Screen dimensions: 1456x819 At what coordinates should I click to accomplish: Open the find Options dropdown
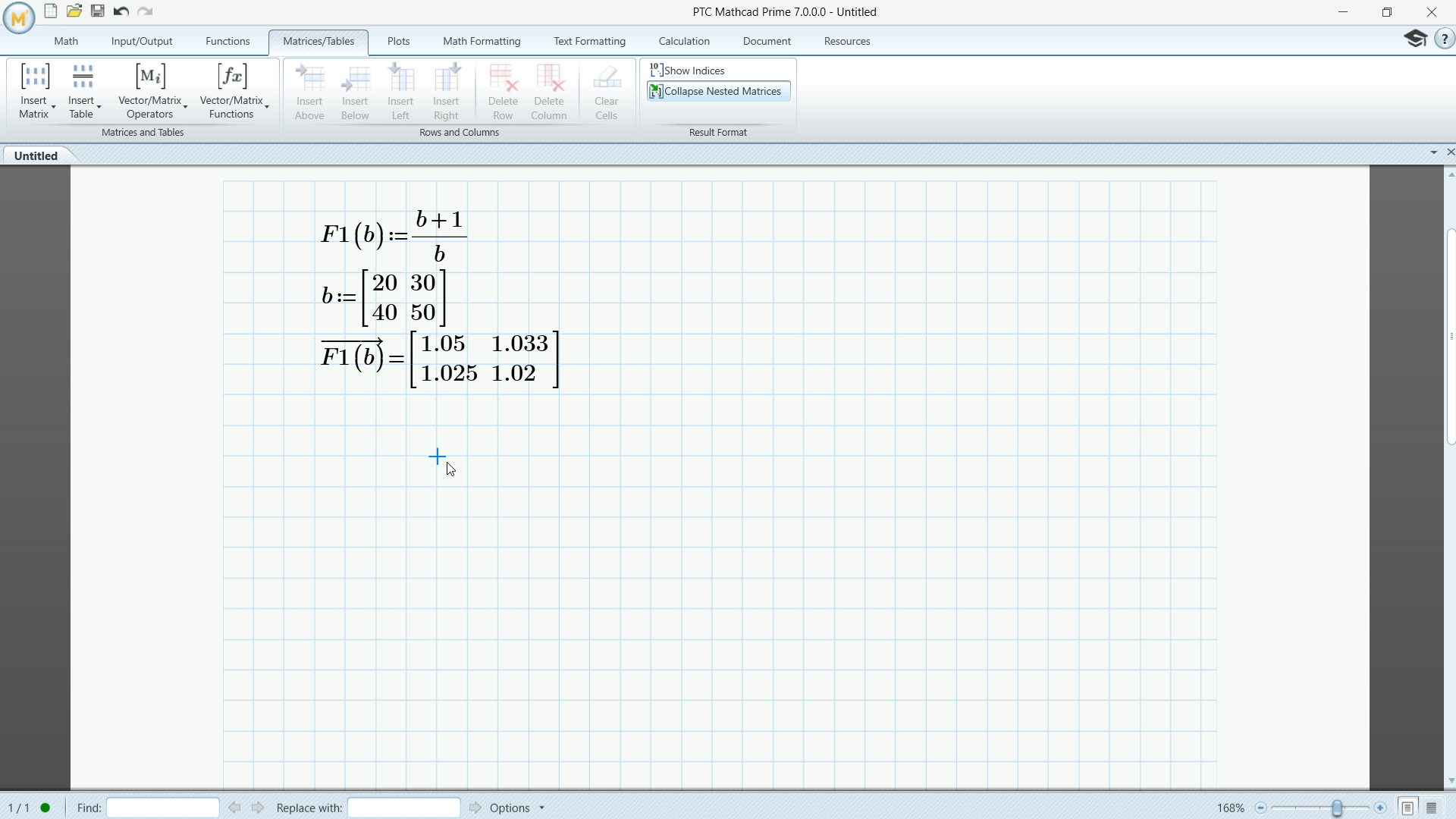pos(517,808)
